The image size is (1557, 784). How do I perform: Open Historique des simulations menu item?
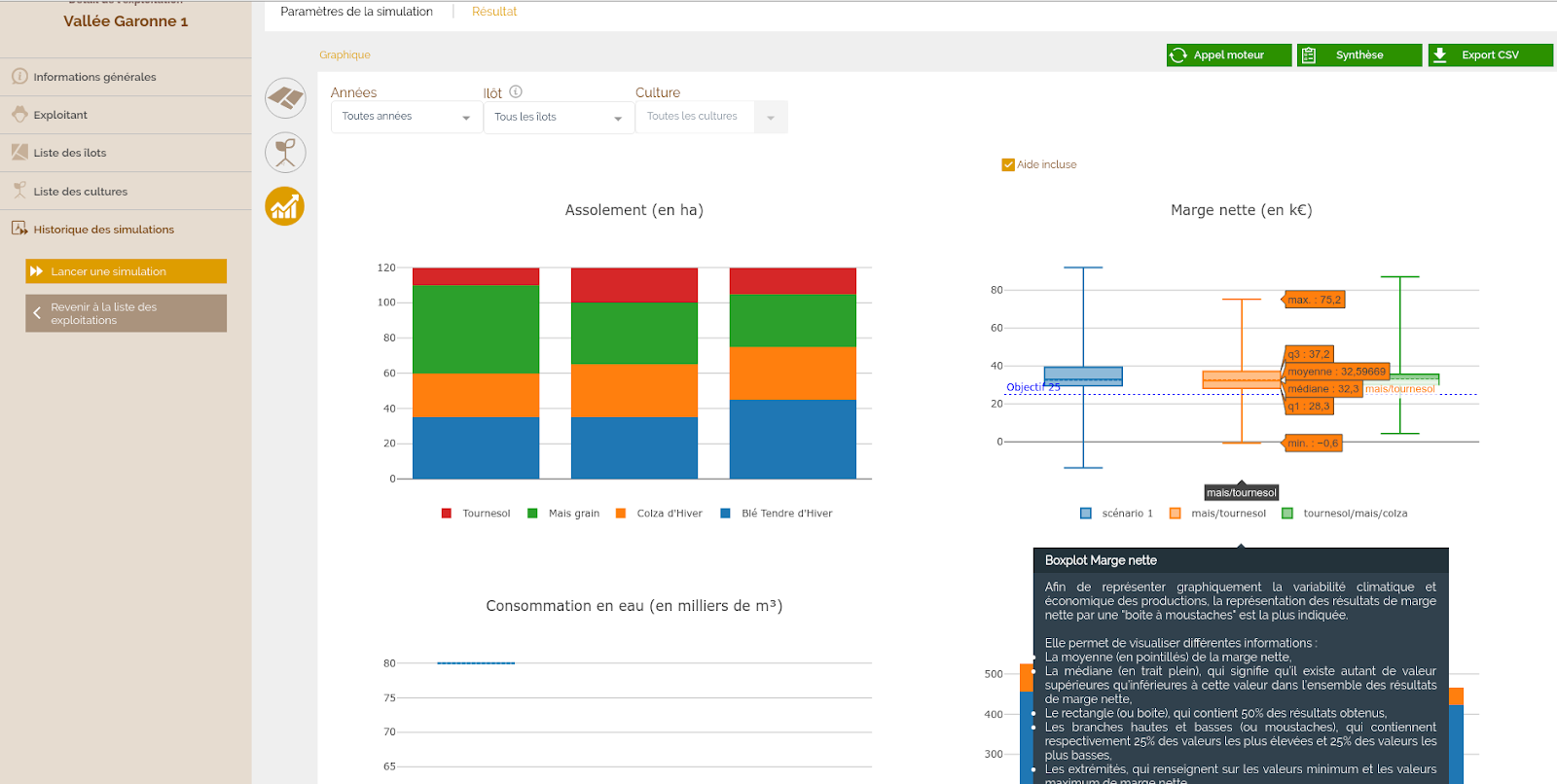(x=126, y=230)
